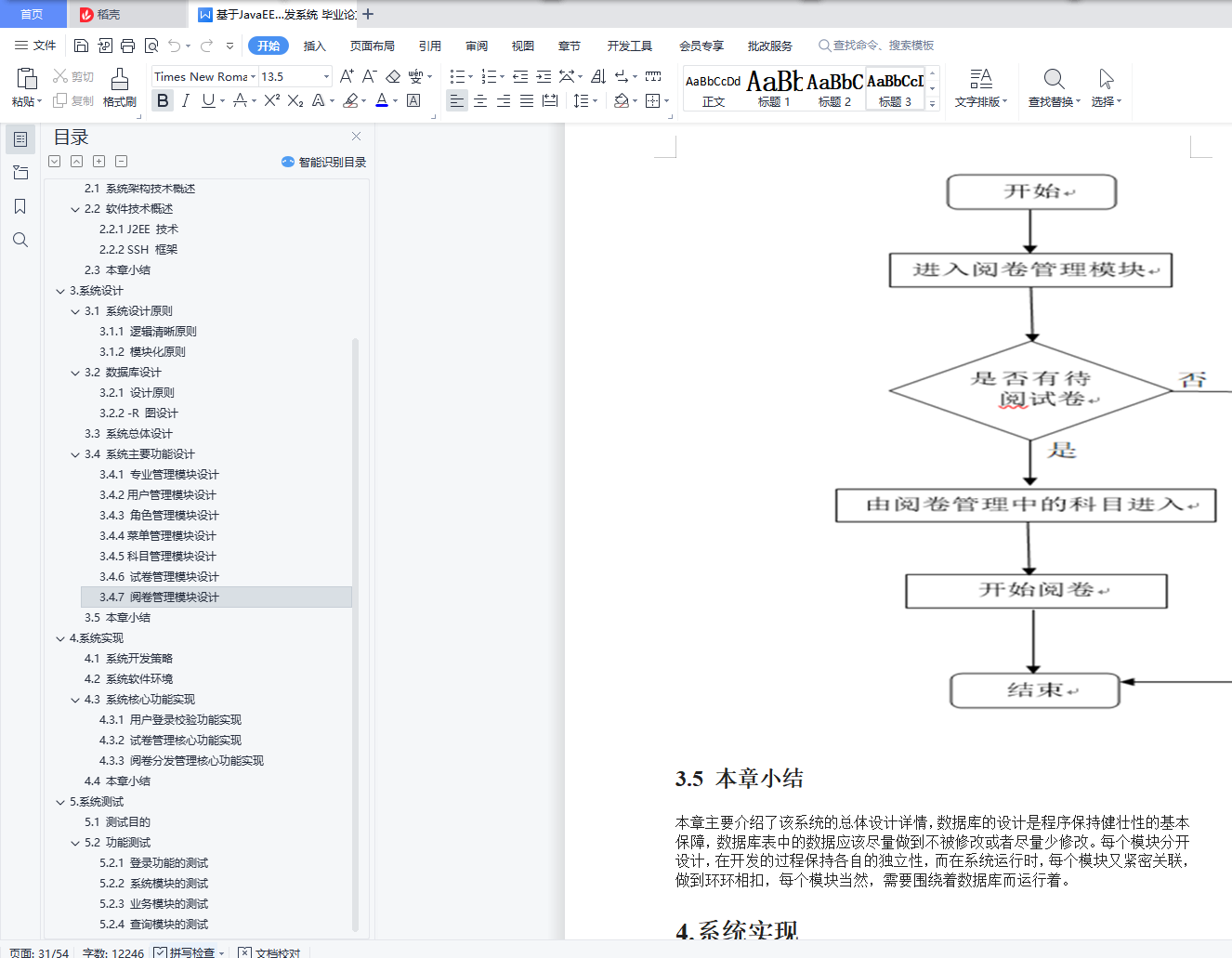Image resolution: width=1232 pixels, height=958 pixels.
Task: Open the font name dropdown
Action: click(253, 77)
